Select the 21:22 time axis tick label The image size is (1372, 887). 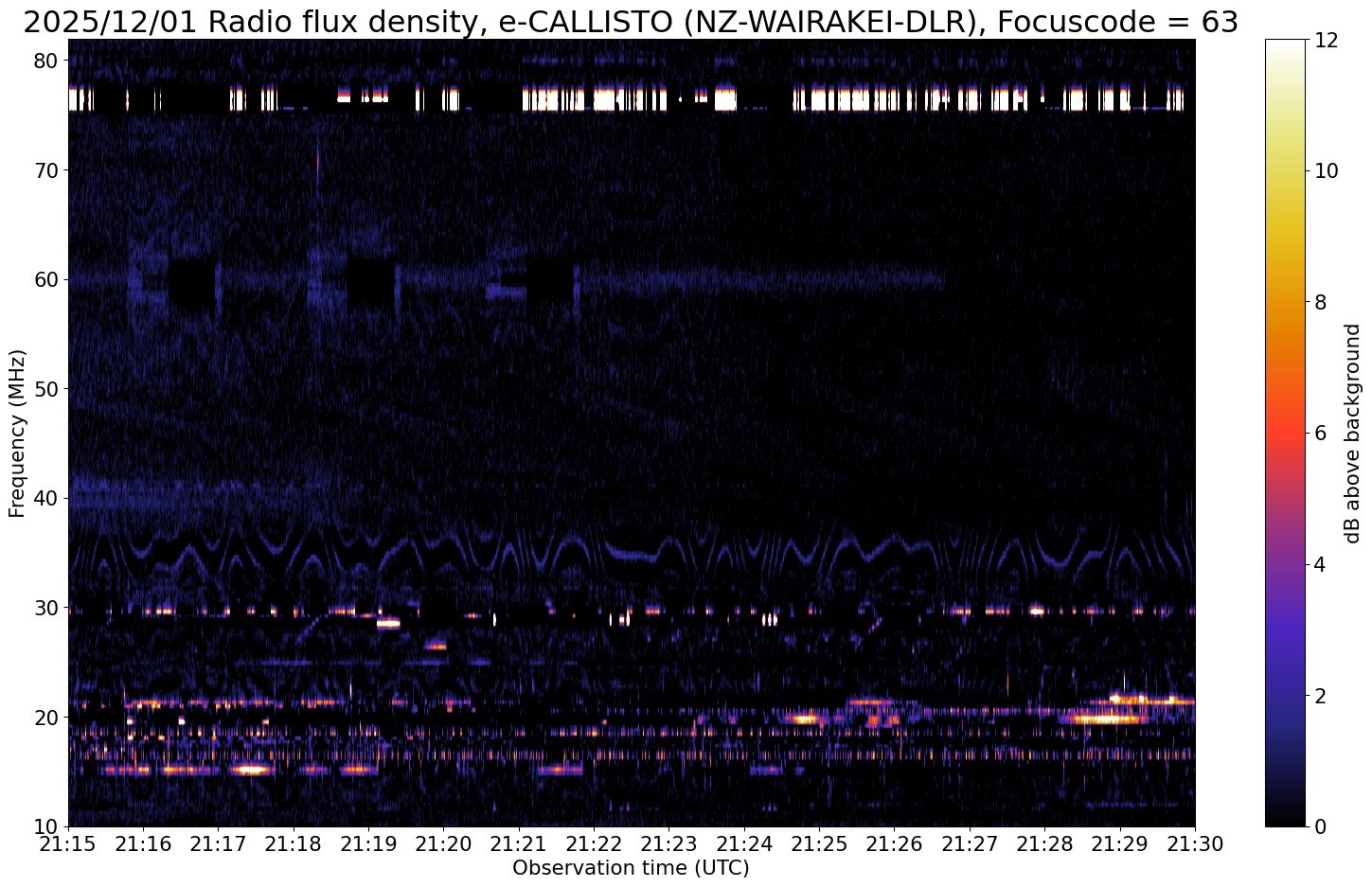coord(594,843)
